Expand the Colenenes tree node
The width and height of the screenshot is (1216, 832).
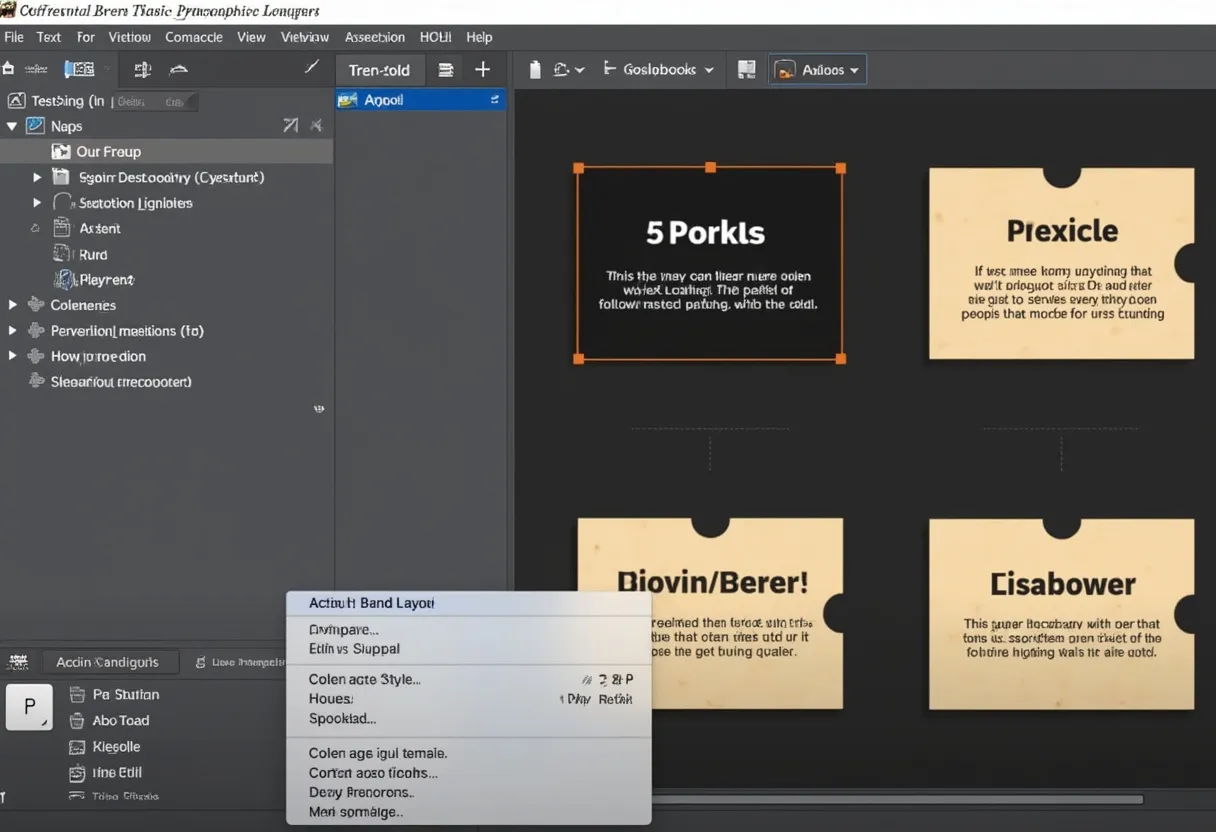click(13, 305)
